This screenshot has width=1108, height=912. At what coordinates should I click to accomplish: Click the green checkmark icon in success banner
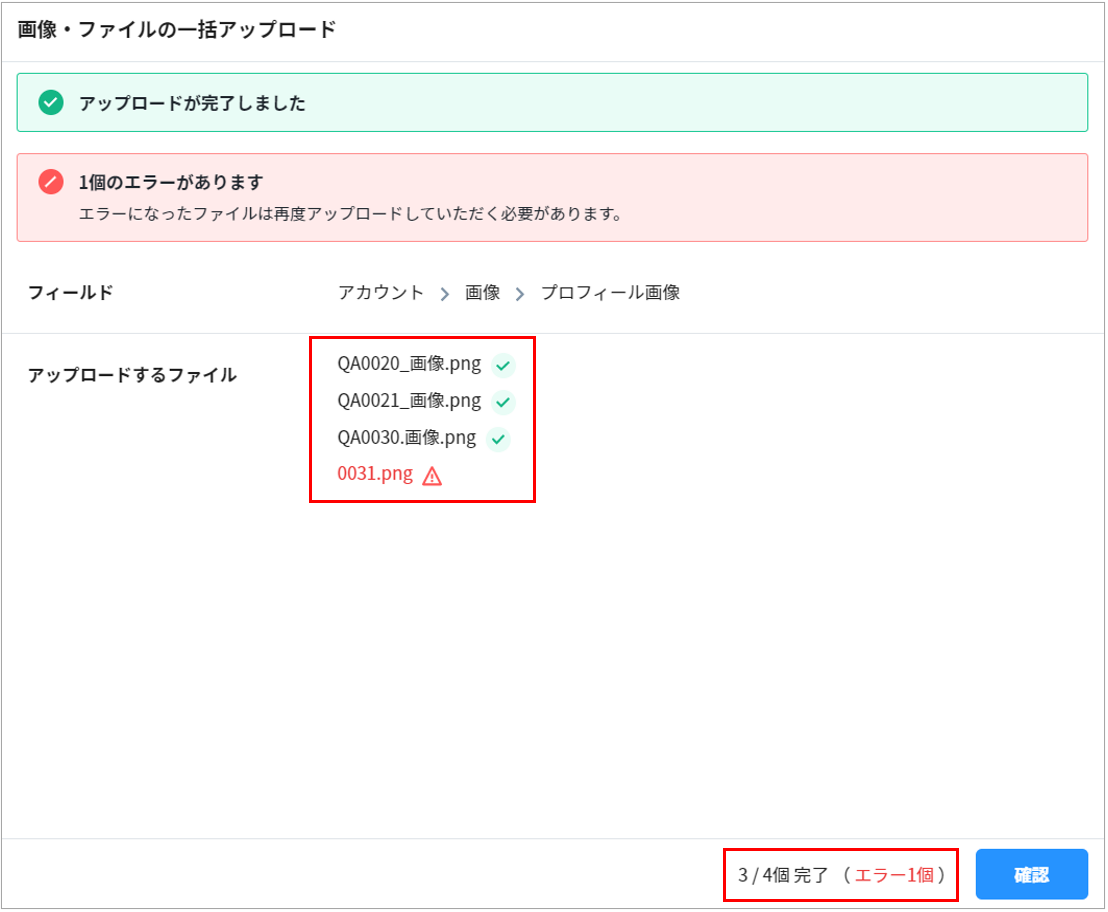[50, 103]
